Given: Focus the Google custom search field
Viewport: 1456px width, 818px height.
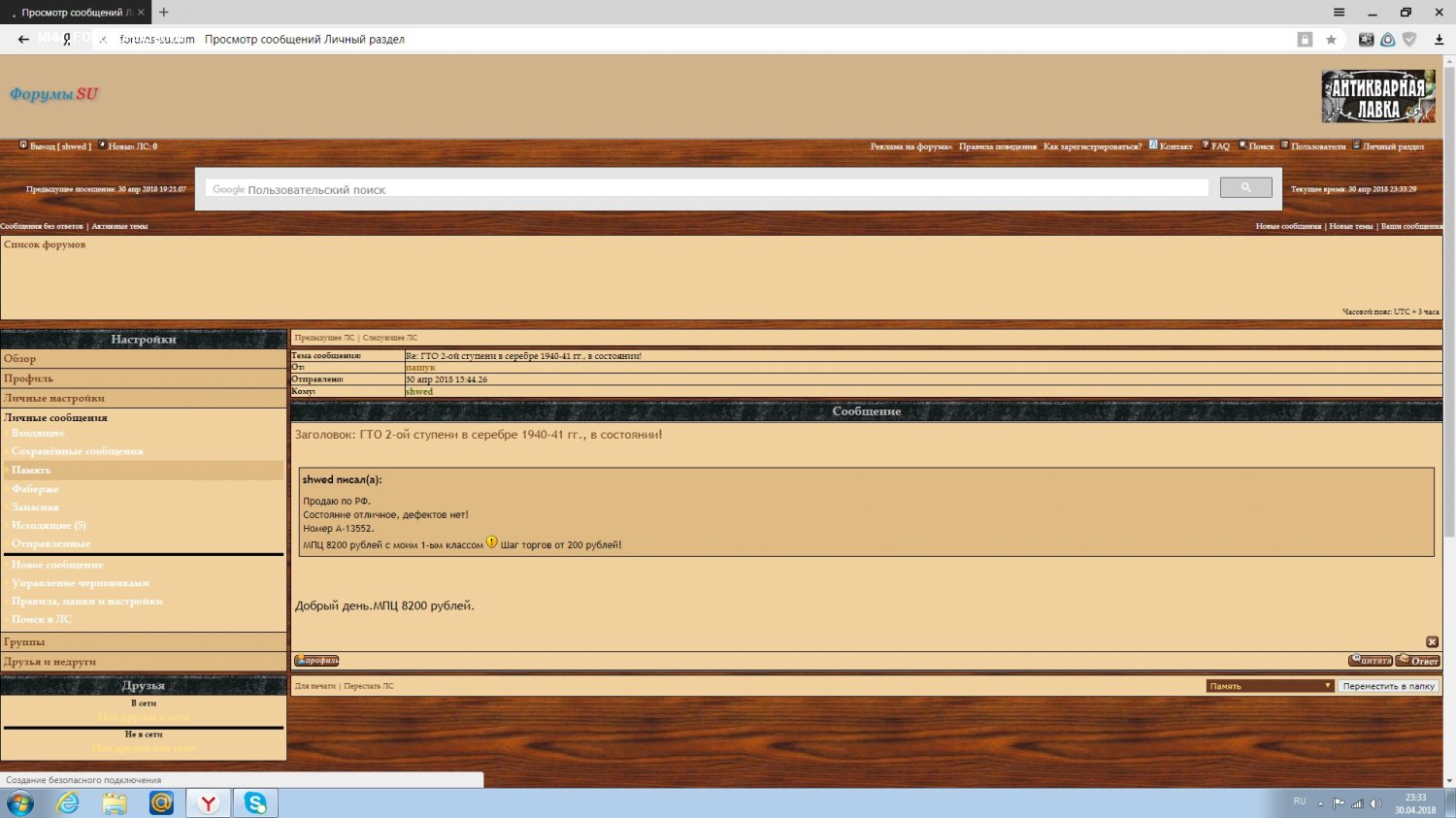Looking at the screenshot, I should [706, 189].
